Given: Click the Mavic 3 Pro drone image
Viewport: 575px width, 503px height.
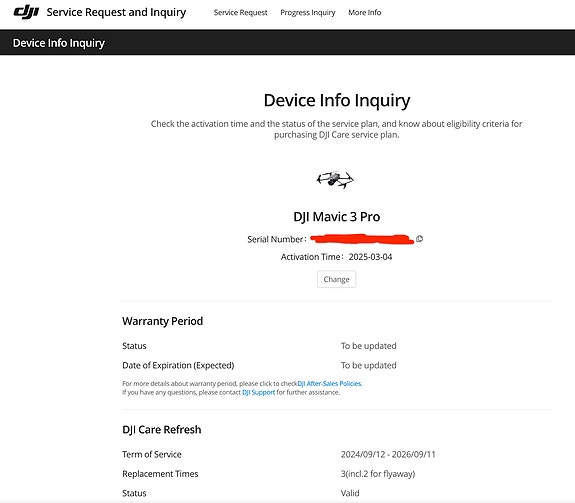Looking at the screenshot, I should pos(335,180).
